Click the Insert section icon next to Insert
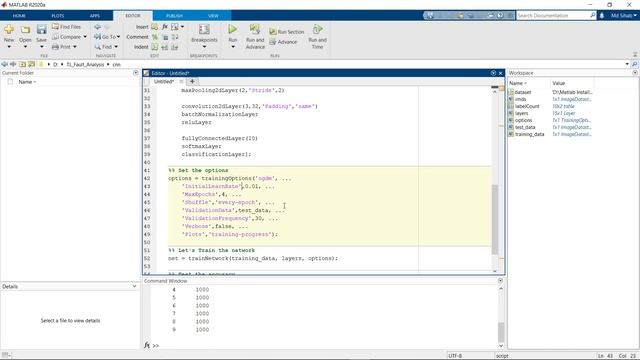The width and height of the screenshot is (640, 360). [154, 27]
